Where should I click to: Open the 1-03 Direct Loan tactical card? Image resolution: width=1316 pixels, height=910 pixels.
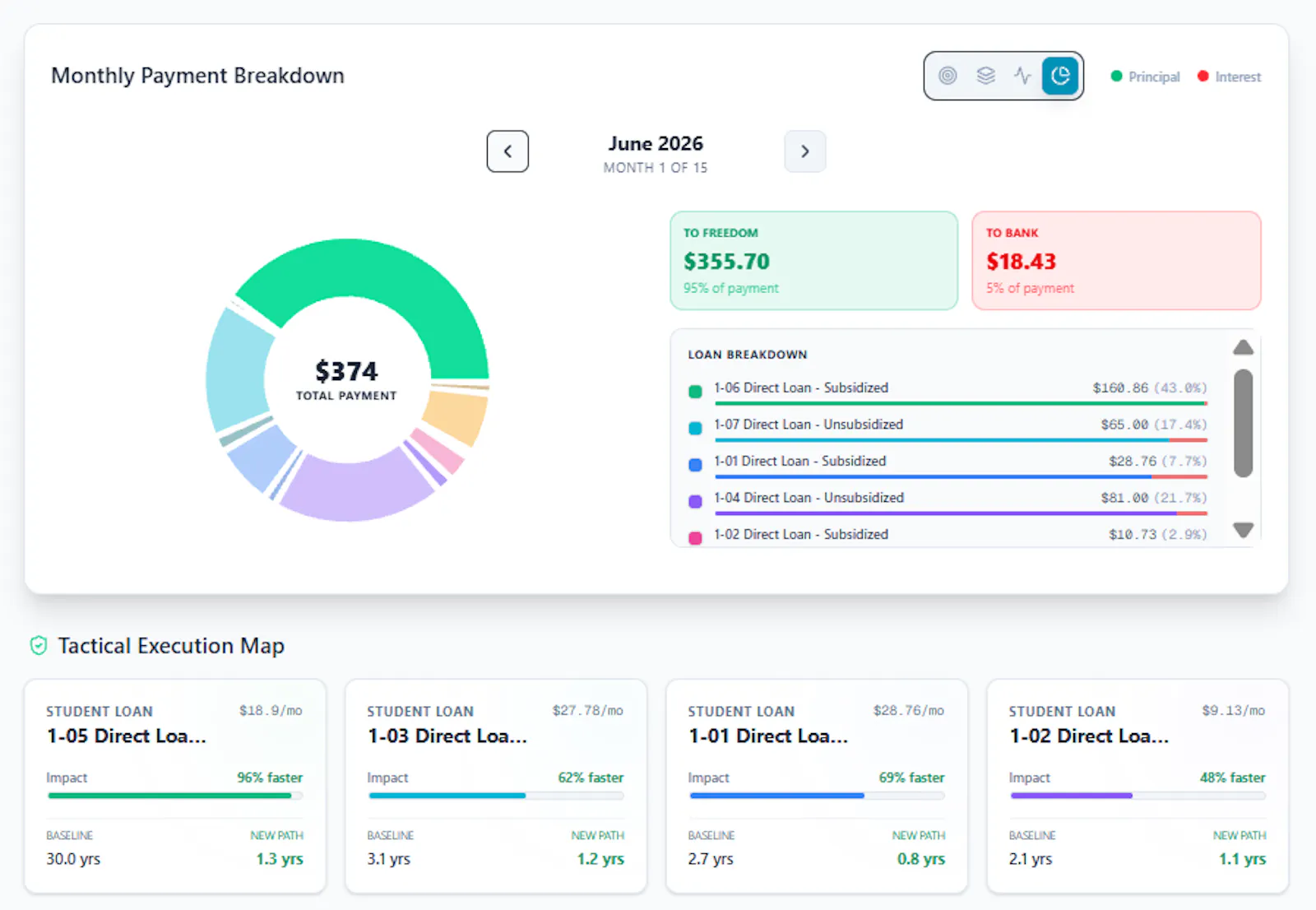coord(496,786)
